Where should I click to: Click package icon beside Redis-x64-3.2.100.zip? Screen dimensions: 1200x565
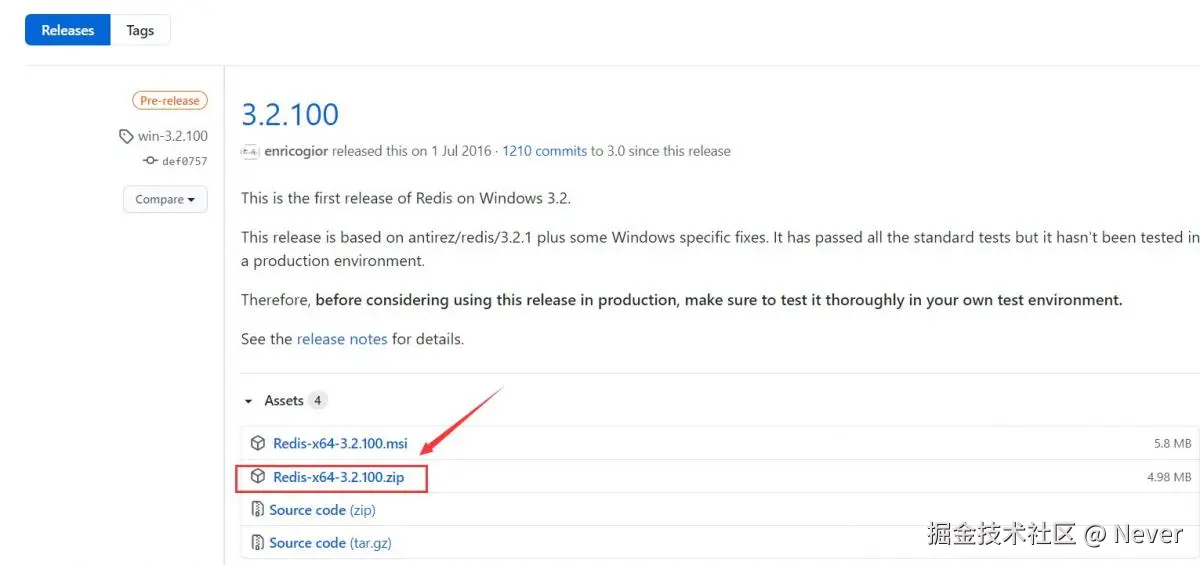pyautogui.click(x=258, y=477)
